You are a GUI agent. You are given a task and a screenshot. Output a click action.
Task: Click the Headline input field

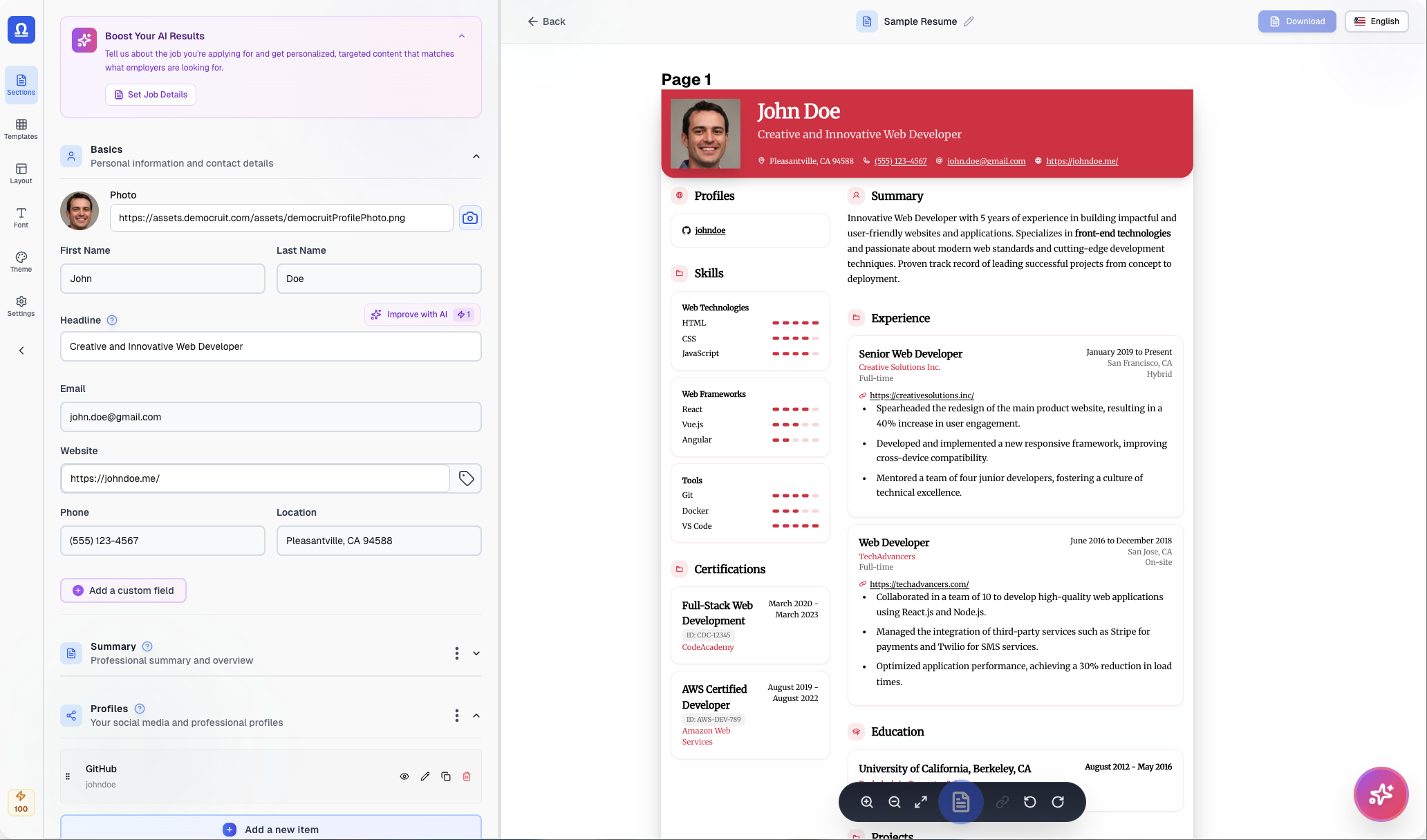[270, 346]
